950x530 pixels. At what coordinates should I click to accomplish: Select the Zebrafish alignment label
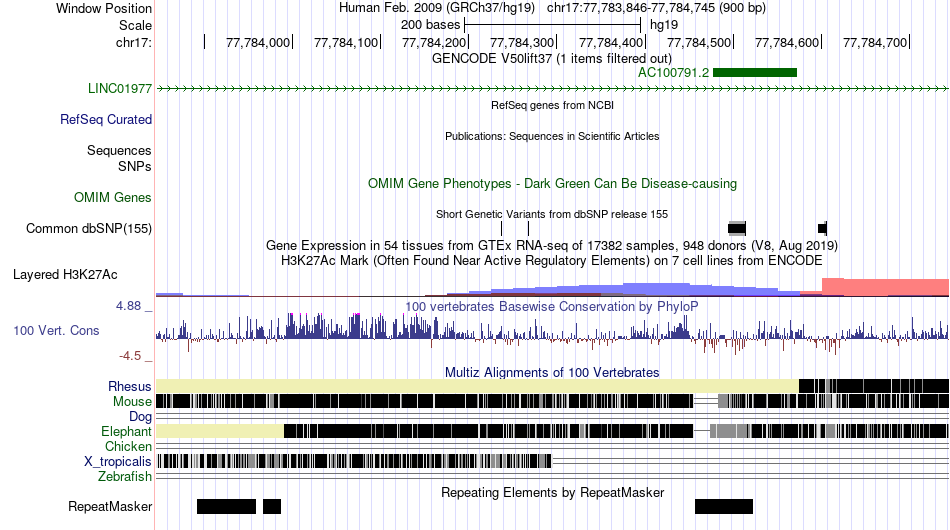tap(125, 477)
